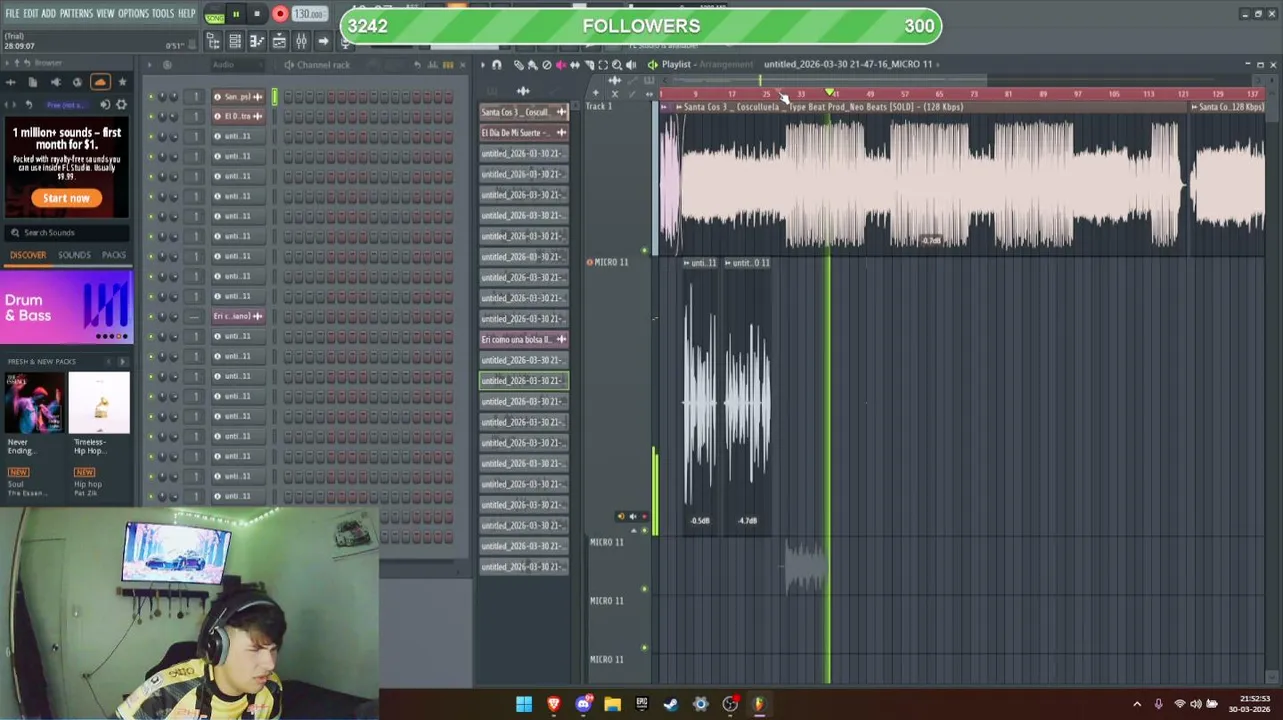Select the pink Playlist Mute tool
1283x720 pixels.
(560, 65)
